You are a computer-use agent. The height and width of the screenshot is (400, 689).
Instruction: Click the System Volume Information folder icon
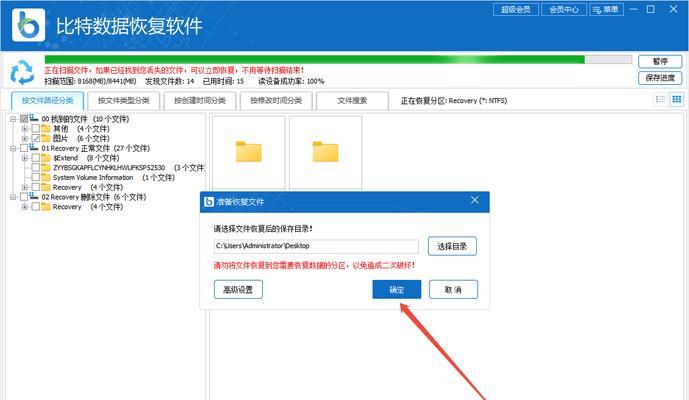46,177
